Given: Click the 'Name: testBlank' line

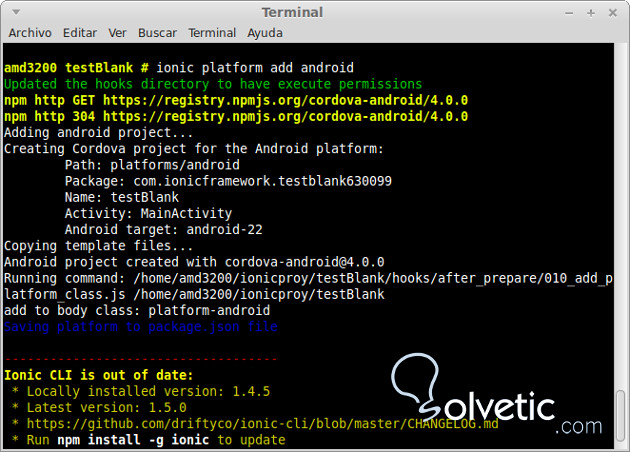Looking at the screenshot, I should [x=122, y=197].
